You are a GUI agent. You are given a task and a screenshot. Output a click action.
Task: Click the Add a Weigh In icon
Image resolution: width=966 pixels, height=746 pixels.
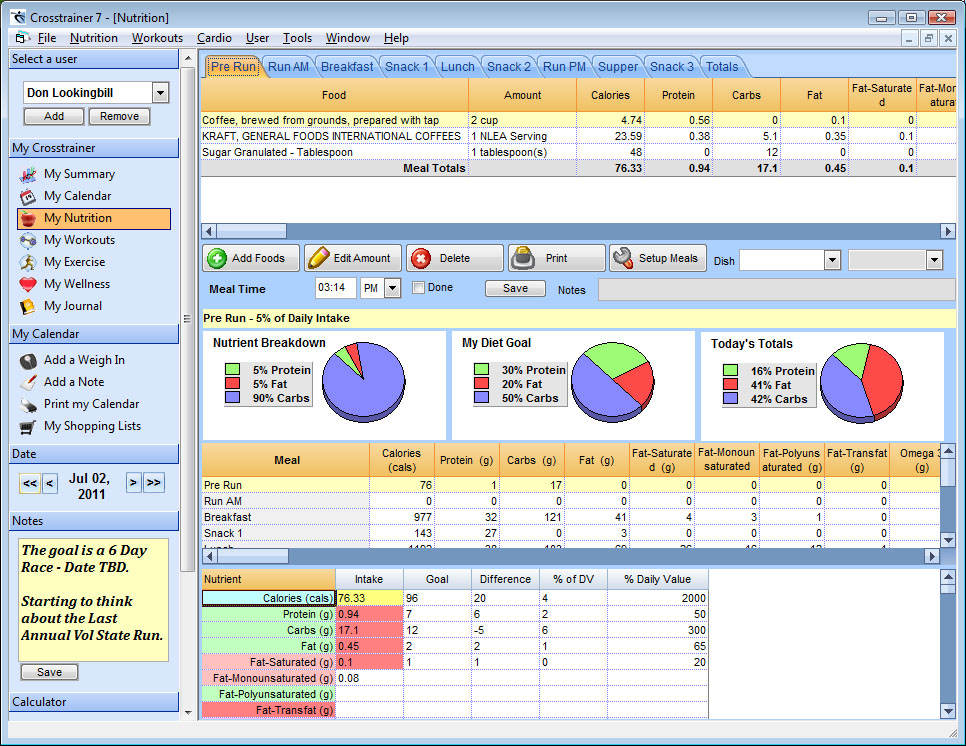28,360
